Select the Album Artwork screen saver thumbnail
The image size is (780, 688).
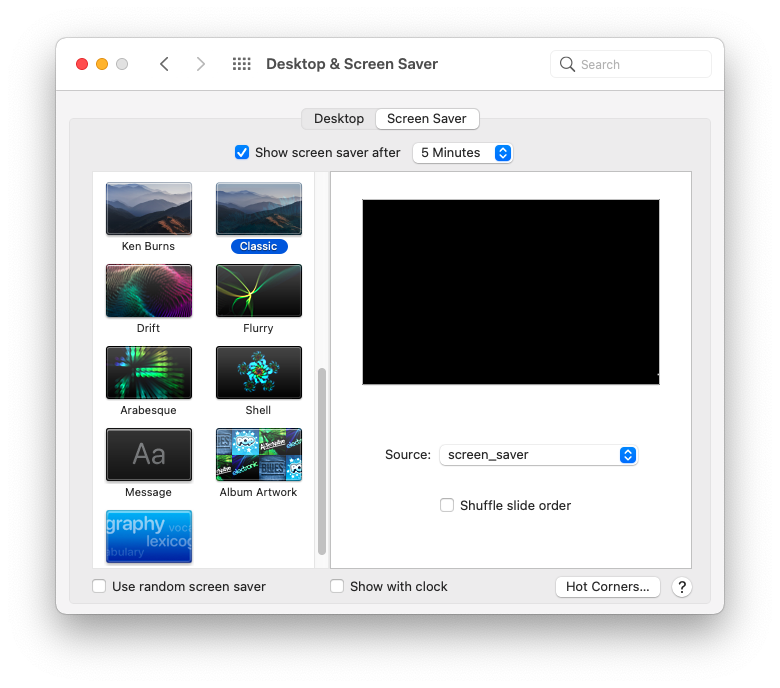pyautogui.click(x=259, y=455)
